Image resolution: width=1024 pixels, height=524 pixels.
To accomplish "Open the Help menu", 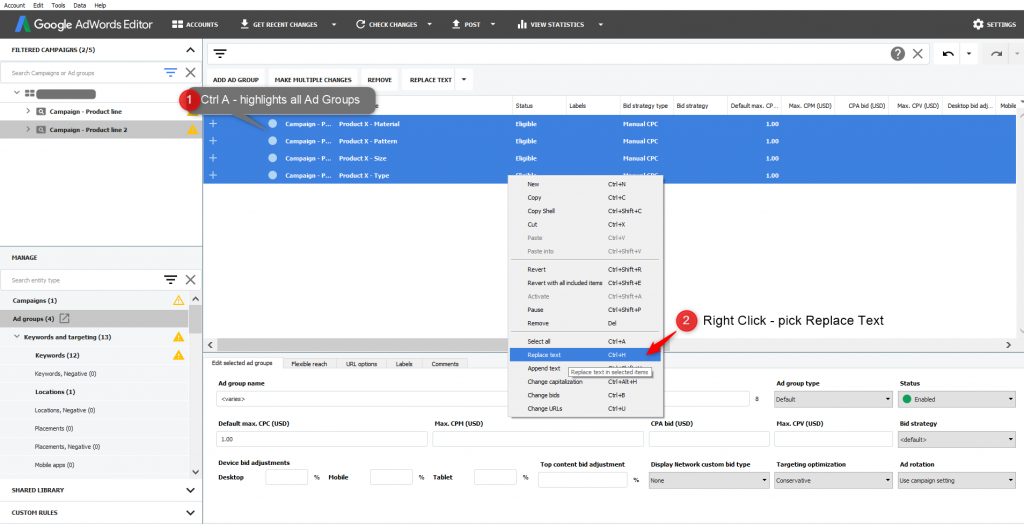I will coord(100,5).
